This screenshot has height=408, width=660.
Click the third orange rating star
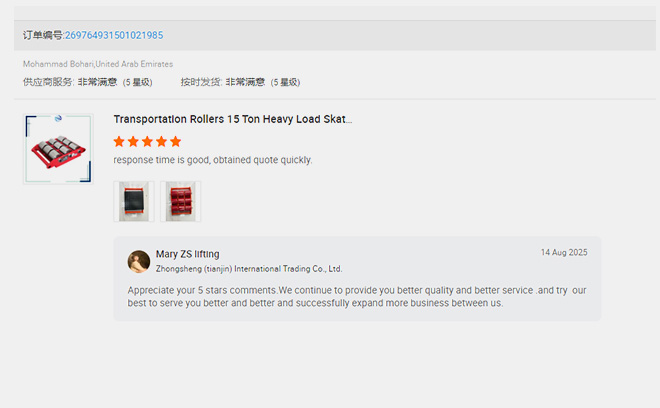click(x=147, y=142)
